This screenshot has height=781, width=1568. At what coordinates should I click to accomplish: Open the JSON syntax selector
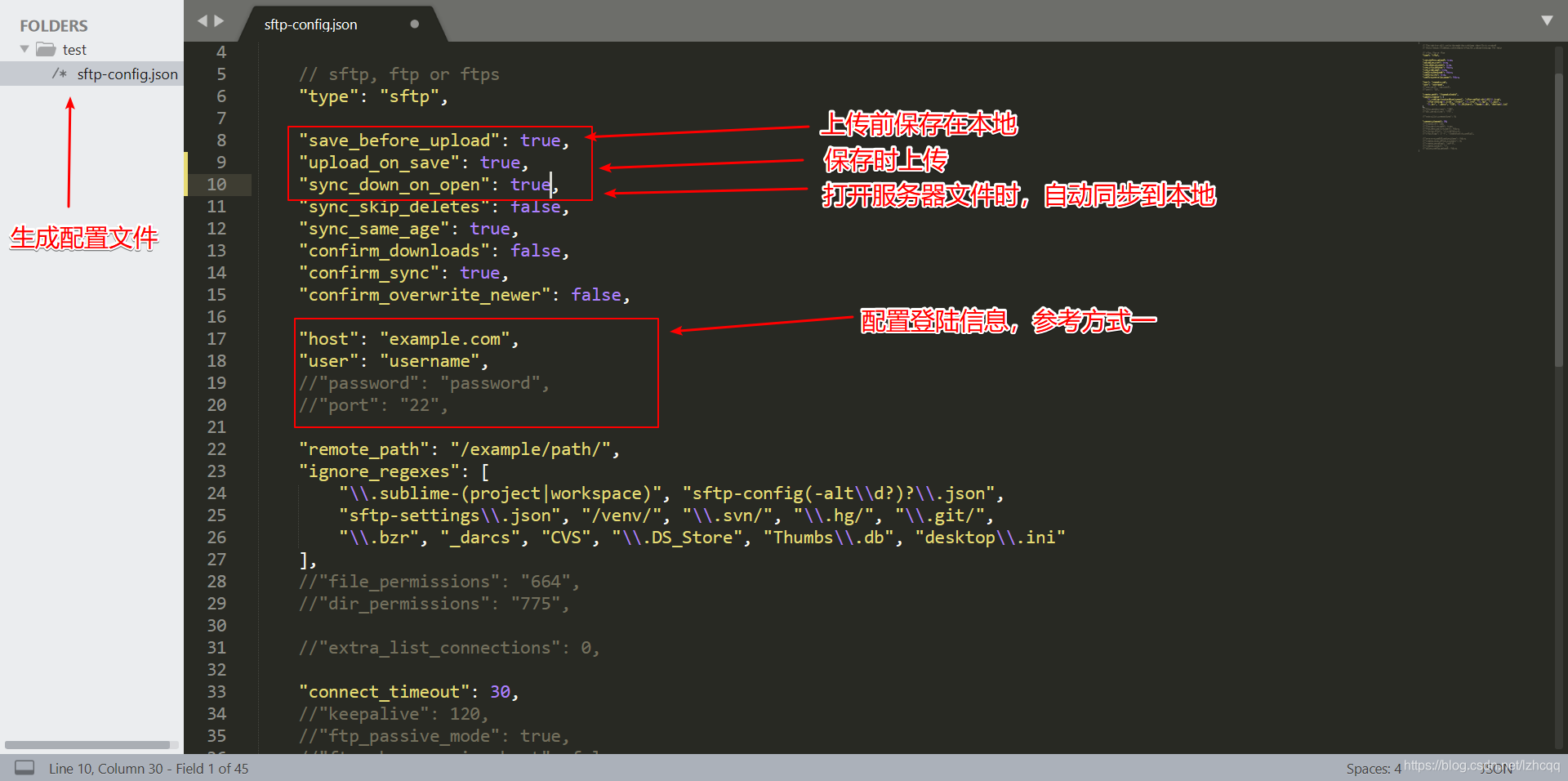tap(1497, 769)
